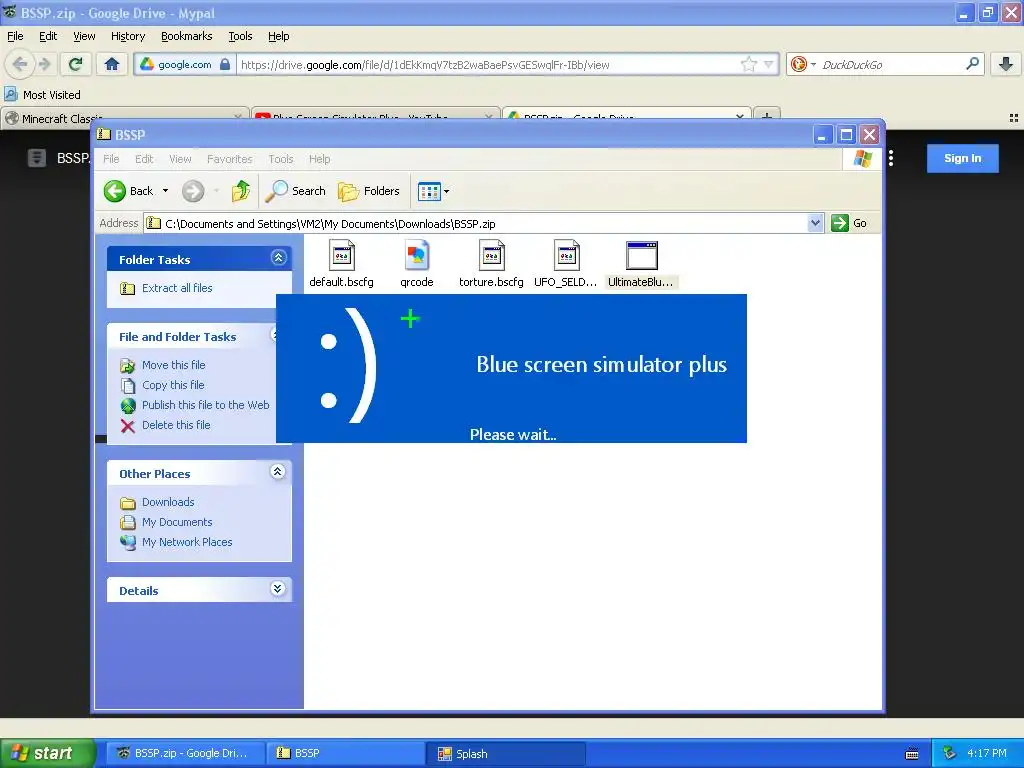1024x768 pixels.
Task: Expand the Details panel
Action: [278, 588]
